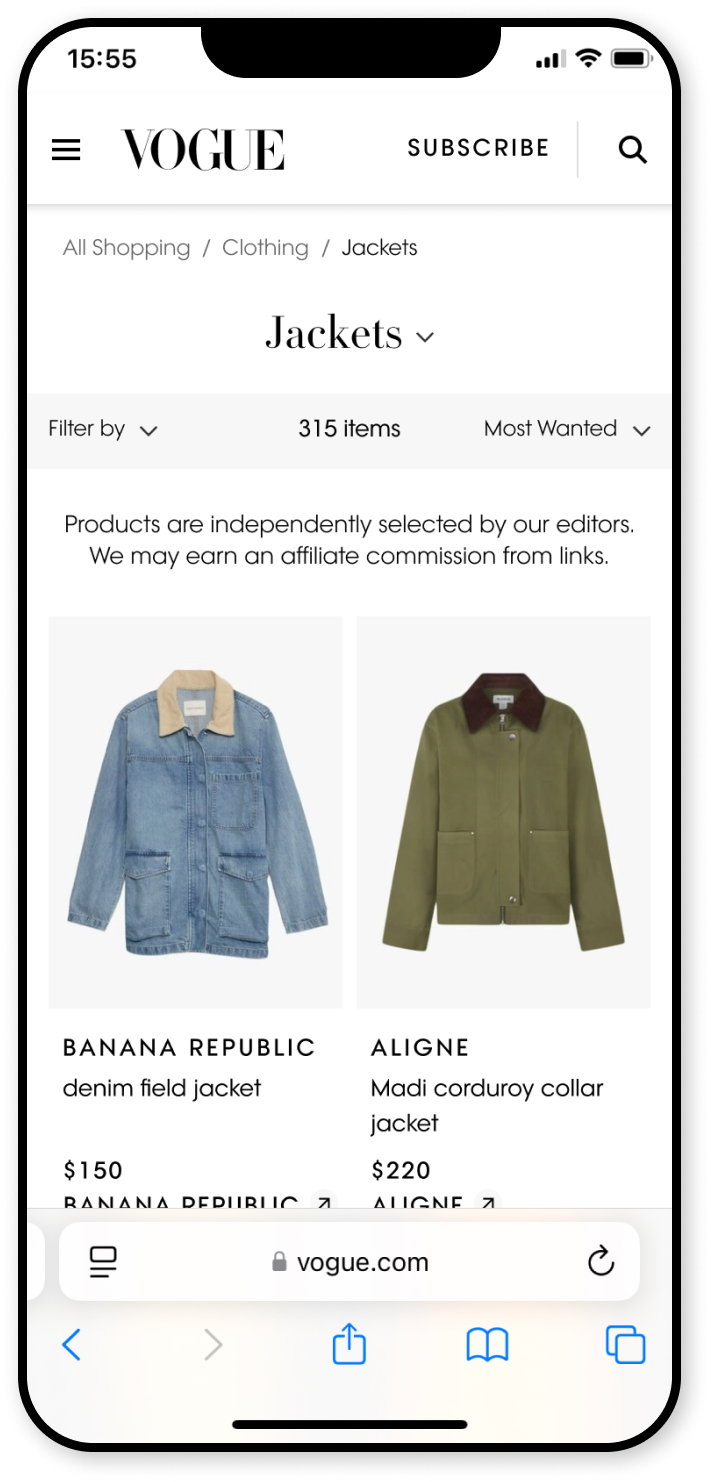This screenshot has height=1482, width=711.
Task: Navigate to Clothing breadcrumb
Action: pyautogui.click(x=265, y=248)
